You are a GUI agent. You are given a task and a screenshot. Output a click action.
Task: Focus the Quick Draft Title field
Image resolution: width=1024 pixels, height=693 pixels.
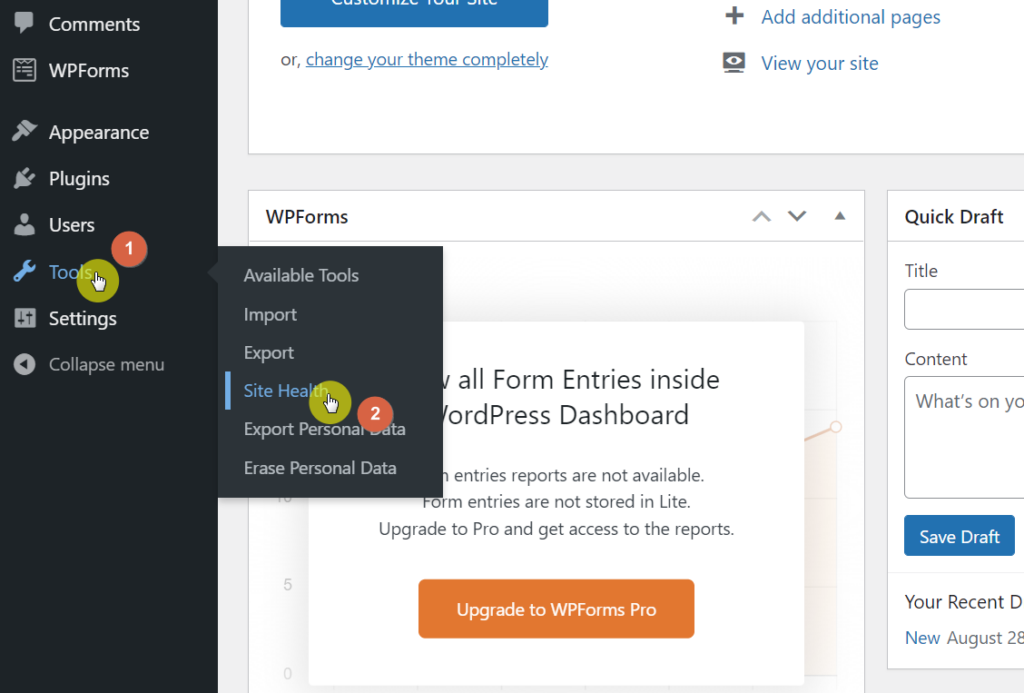[x=964, y=309]
